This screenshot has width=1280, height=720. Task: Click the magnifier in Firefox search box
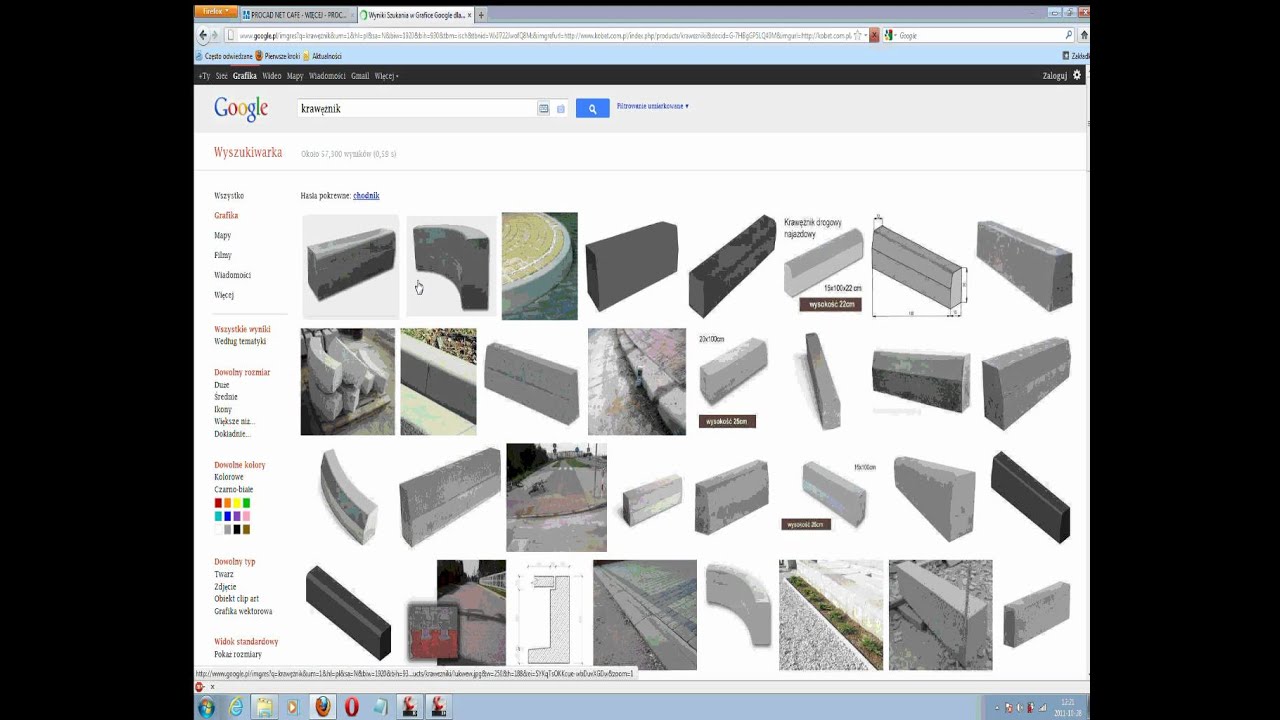pyautogui.click(x=1068, y=35)
